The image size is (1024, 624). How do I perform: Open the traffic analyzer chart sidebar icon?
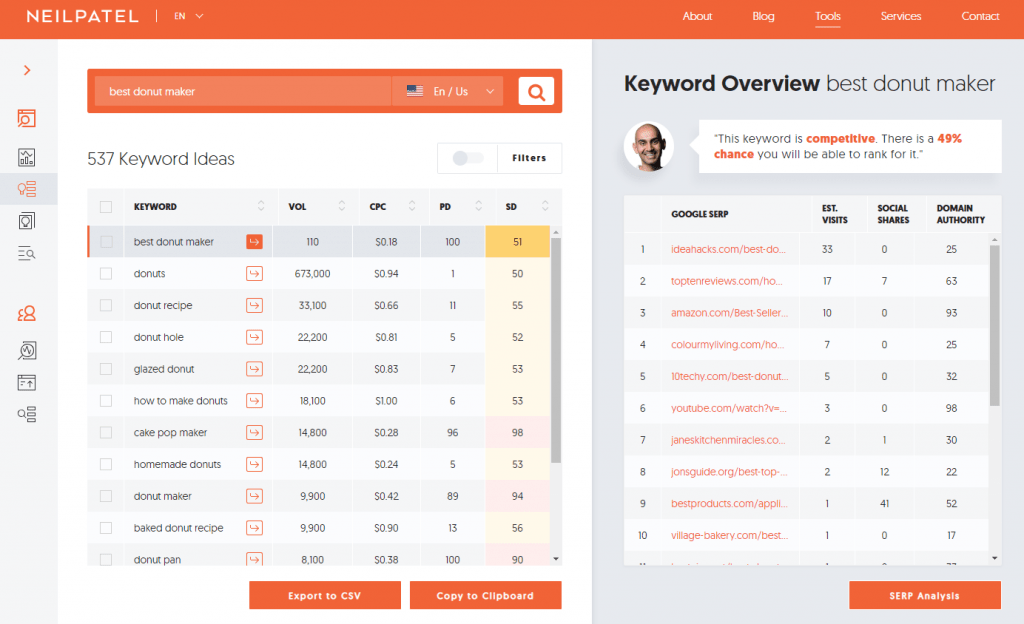pos(27,157)
